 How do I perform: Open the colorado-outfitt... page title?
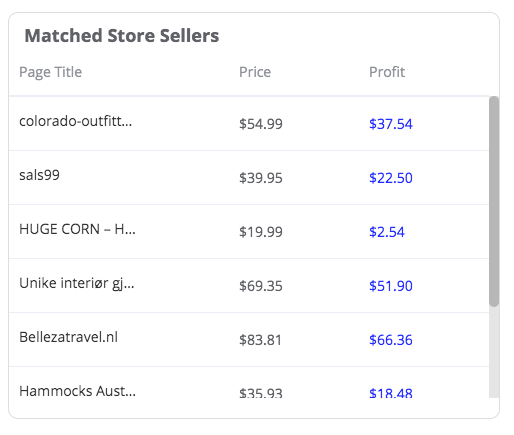pos(75,121)
